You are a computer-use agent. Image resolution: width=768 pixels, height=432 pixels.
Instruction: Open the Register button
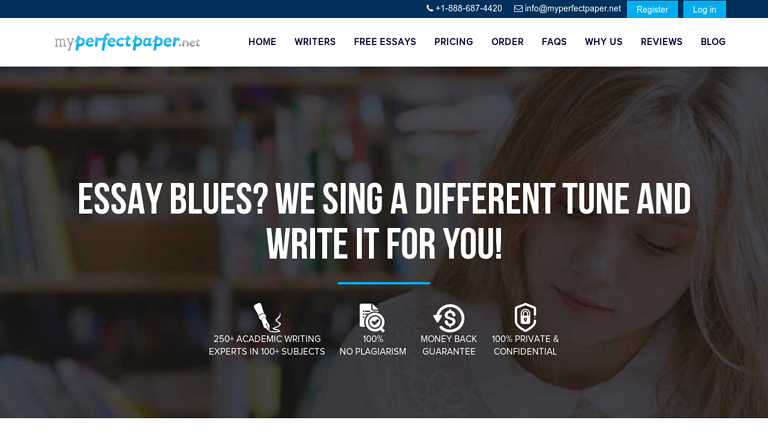point(652,9)
